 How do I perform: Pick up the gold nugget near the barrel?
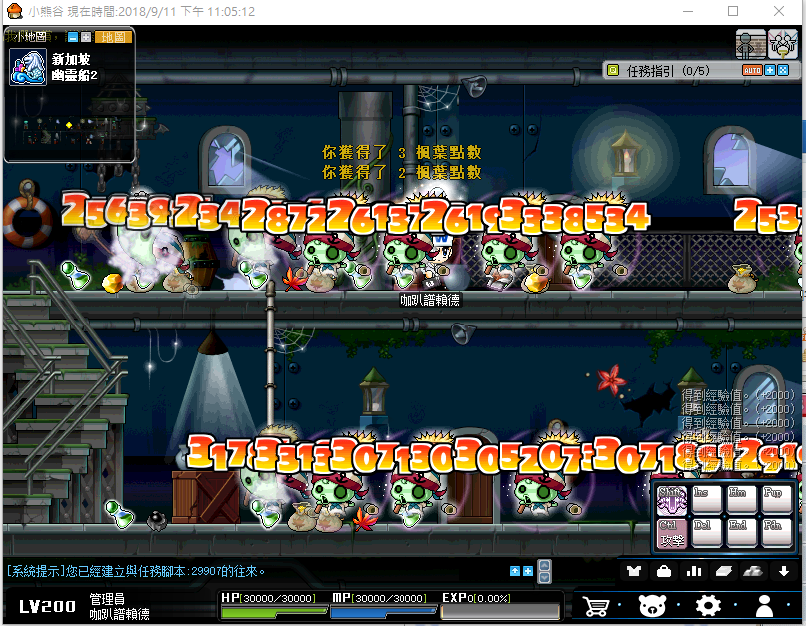(113, 283)
